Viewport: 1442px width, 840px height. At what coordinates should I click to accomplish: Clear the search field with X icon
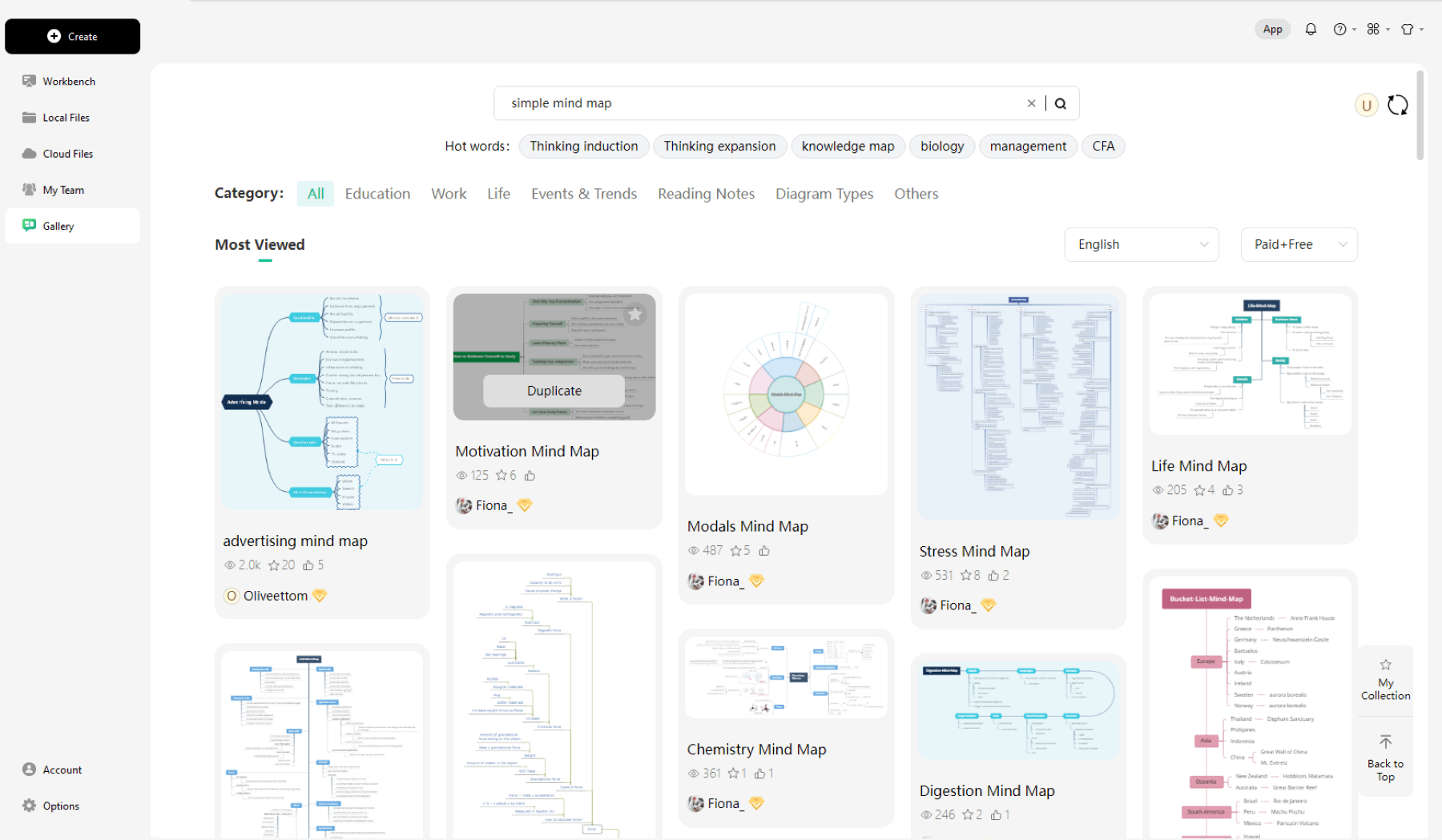coord(1031,103)
